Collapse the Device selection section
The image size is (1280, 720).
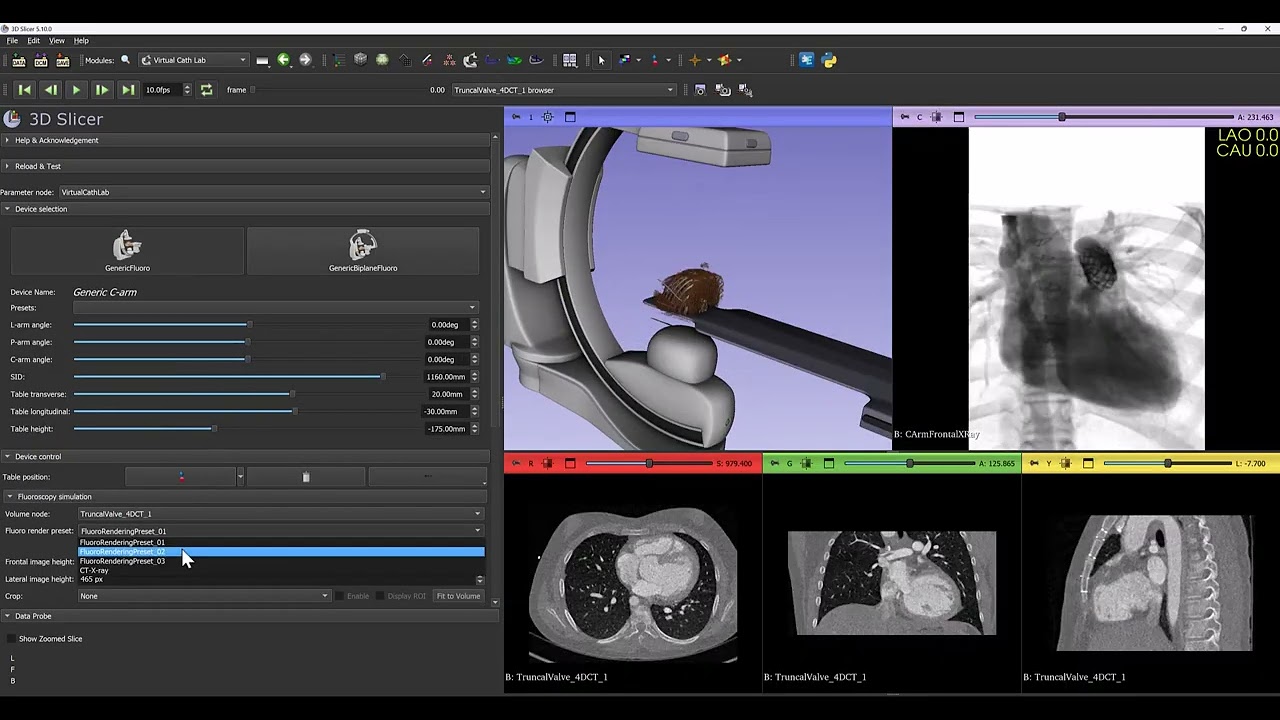point(245,209)
